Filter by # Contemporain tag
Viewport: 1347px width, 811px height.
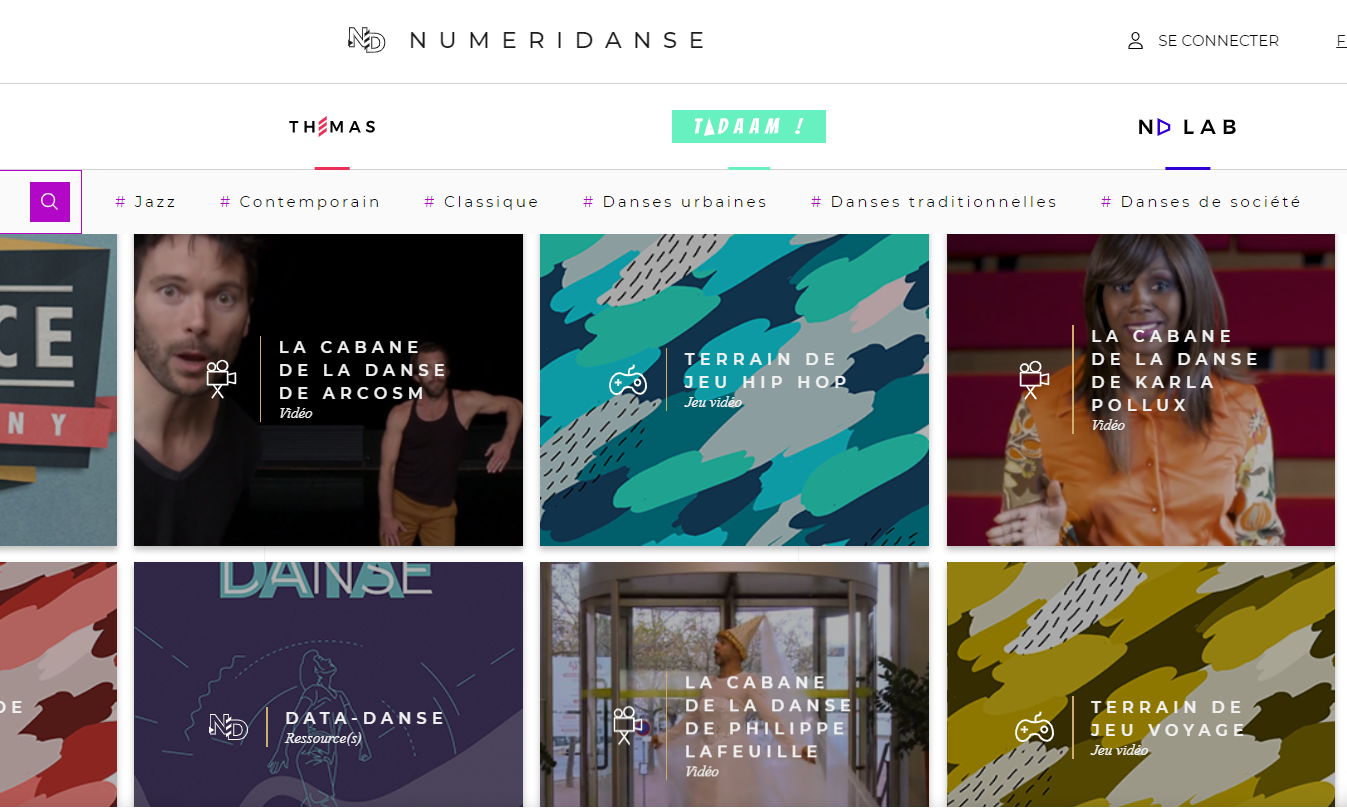point(300,202)
